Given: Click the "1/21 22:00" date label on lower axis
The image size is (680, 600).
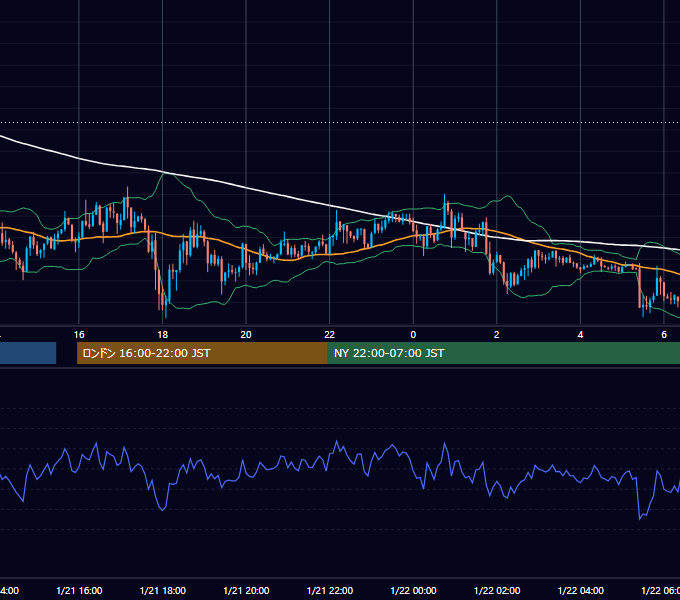Looking at the screenshot, I should (x=330, y=590).
